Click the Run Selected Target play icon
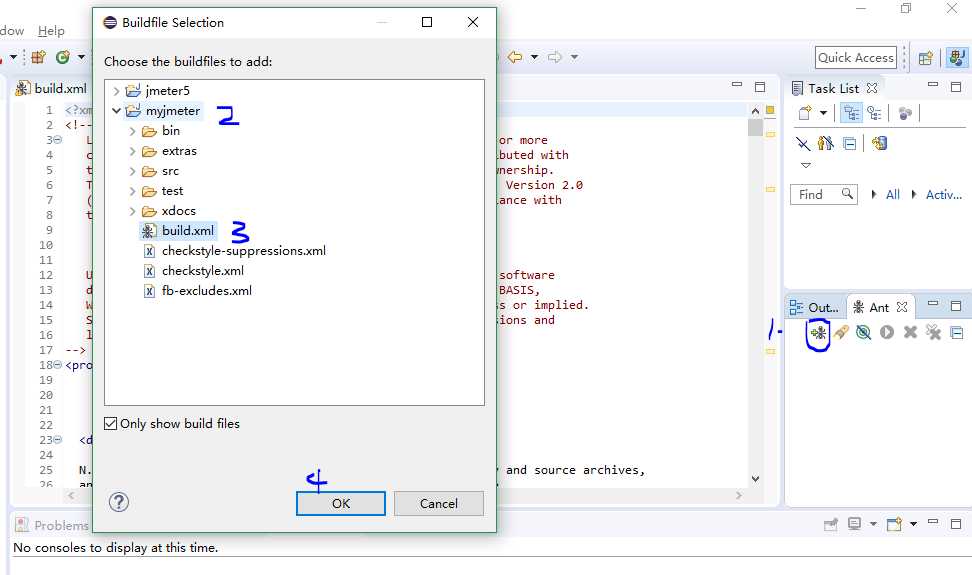 tap(887, 333)
